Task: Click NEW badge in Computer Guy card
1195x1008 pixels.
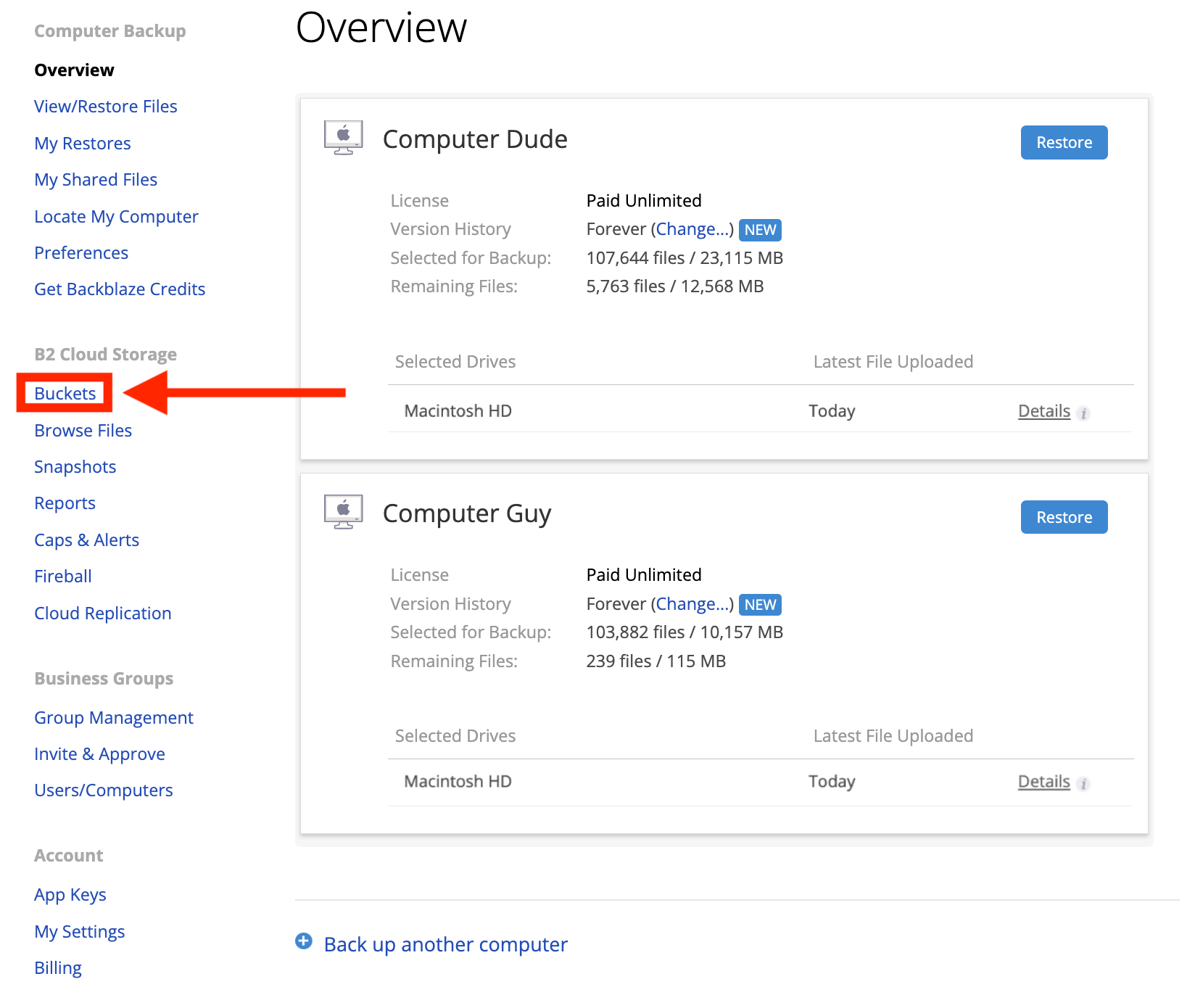Action: 760,605
